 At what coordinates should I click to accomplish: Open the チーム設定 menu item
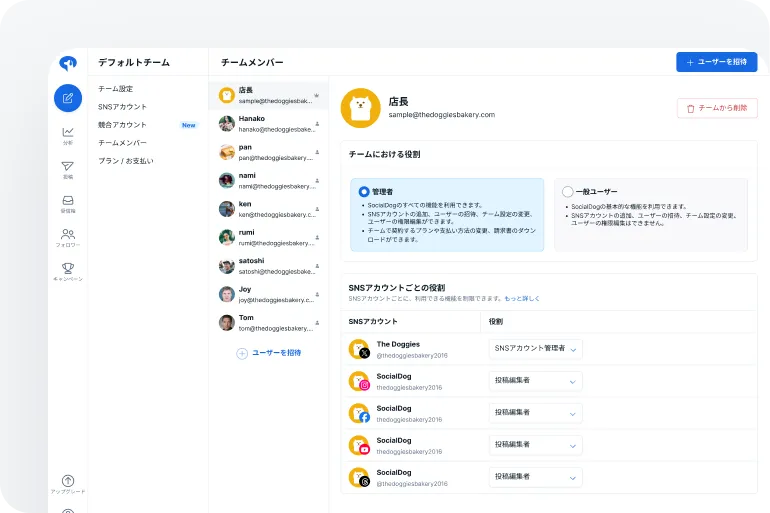pos(116,89)
